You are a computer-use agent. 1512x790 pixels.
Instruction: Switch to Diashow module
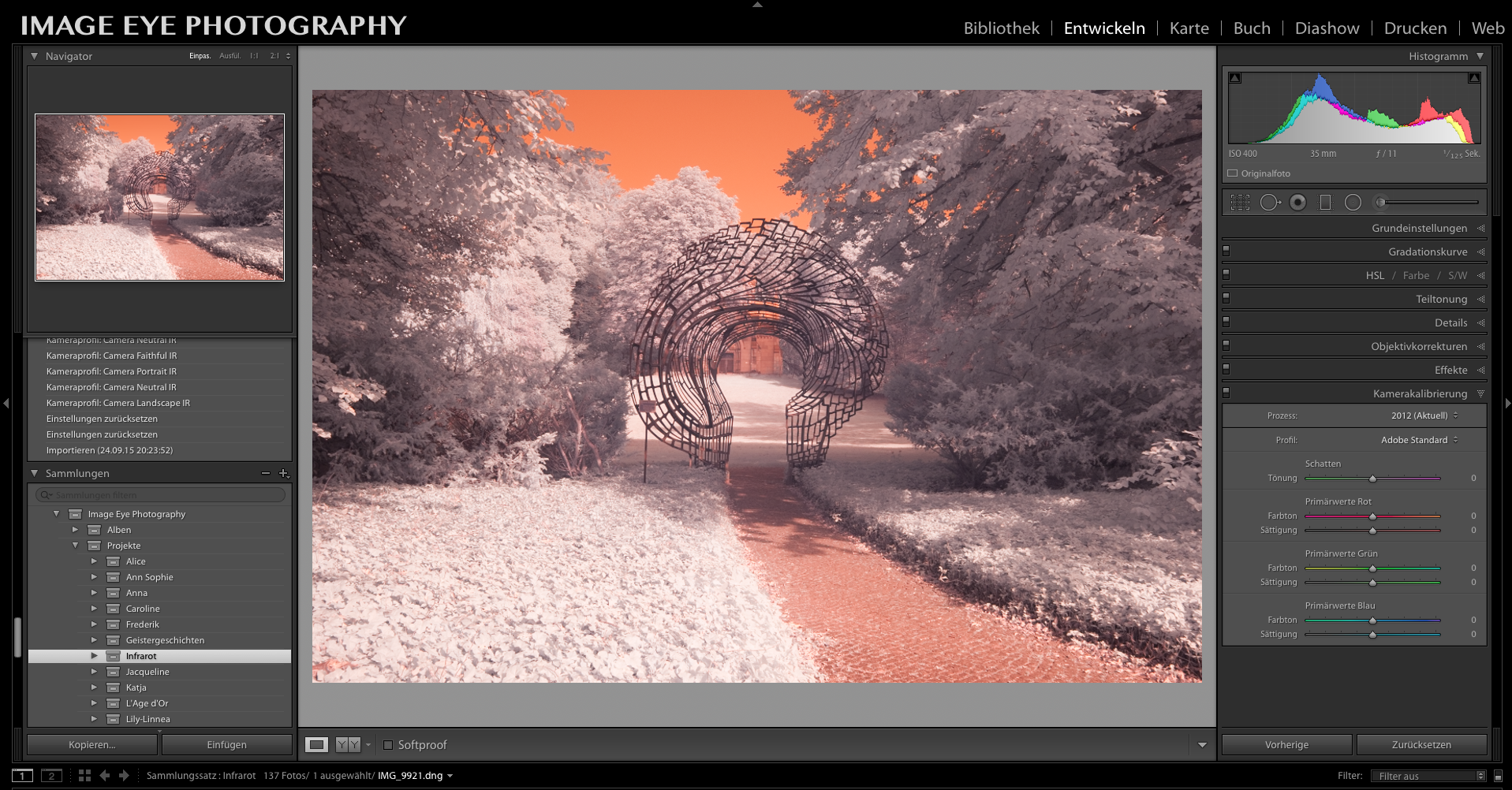click(x=1327, y=28)
